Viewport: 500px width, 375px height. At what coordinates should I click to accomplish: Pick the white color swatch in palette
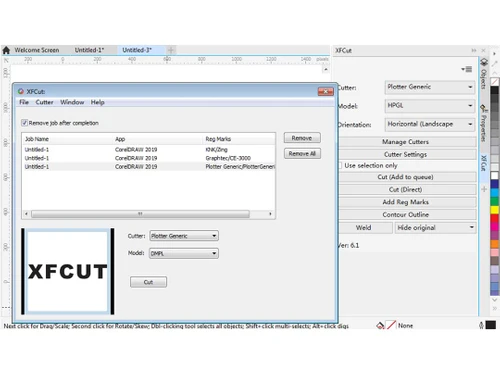[x=495, y=175]
